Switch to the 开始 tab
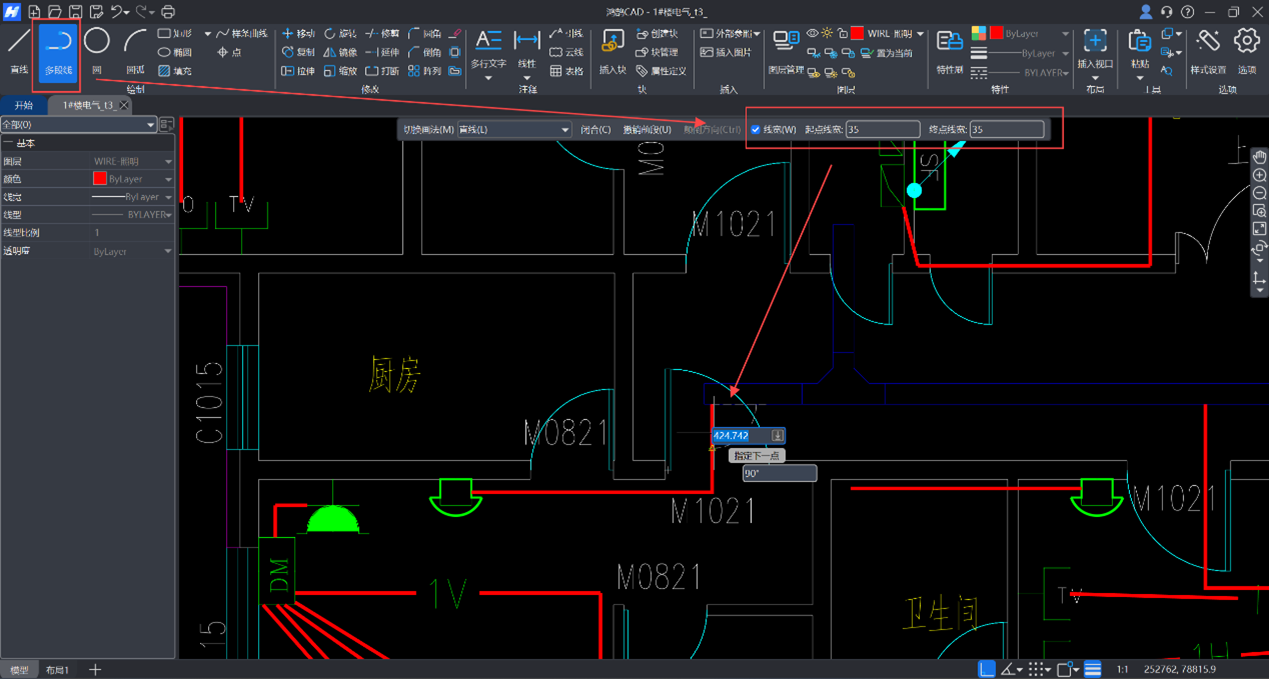Viewport: 1269px width, 679px height. pos(23,105)
